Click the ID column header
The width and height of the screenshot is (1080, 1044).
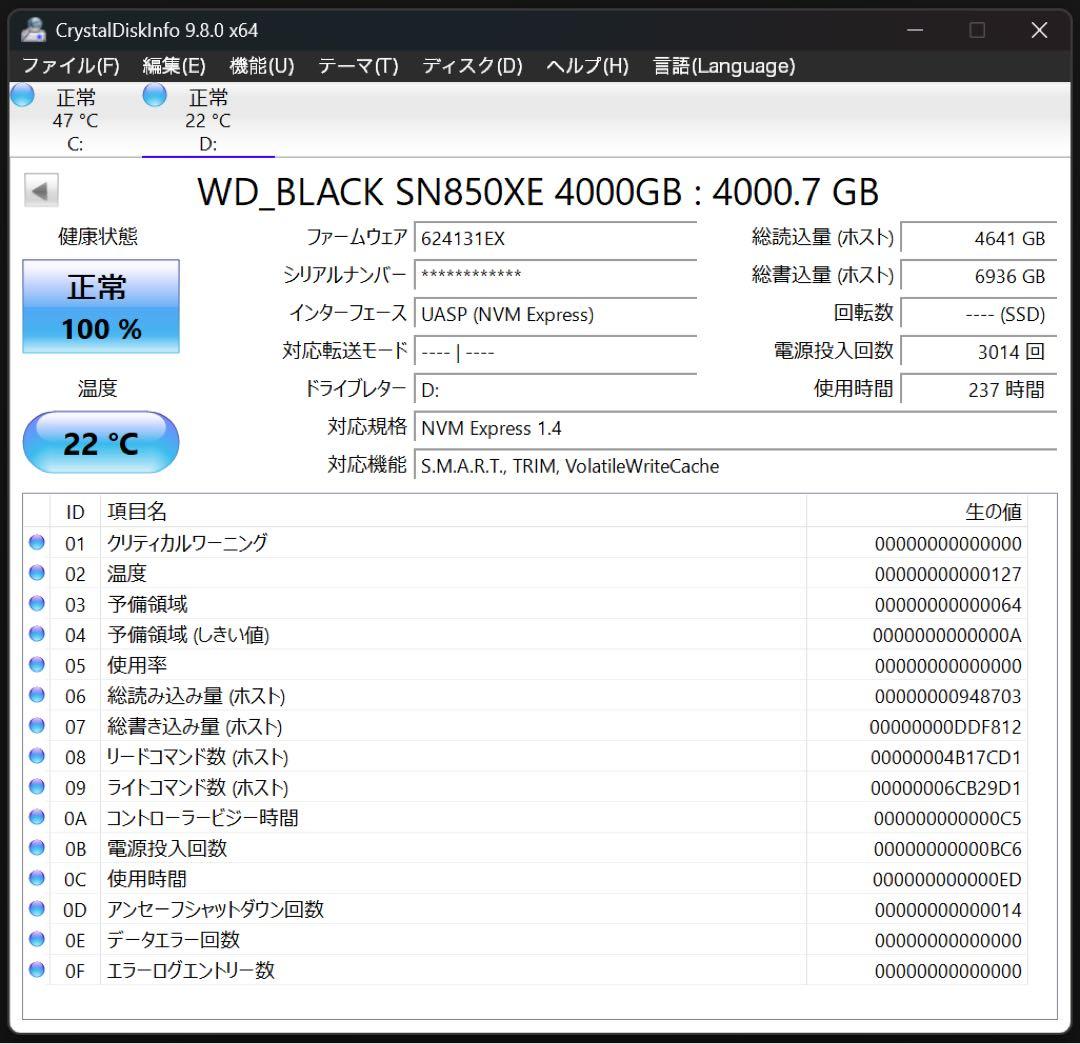pyautogui.click(x=75, y=512)
